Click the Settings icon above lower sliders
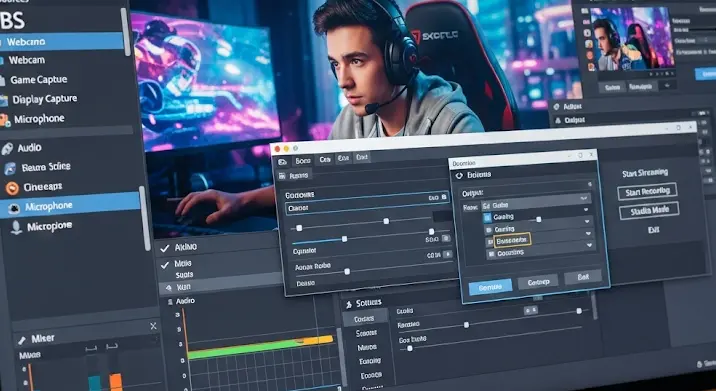716x391 pixels. (x=349, y=304)
